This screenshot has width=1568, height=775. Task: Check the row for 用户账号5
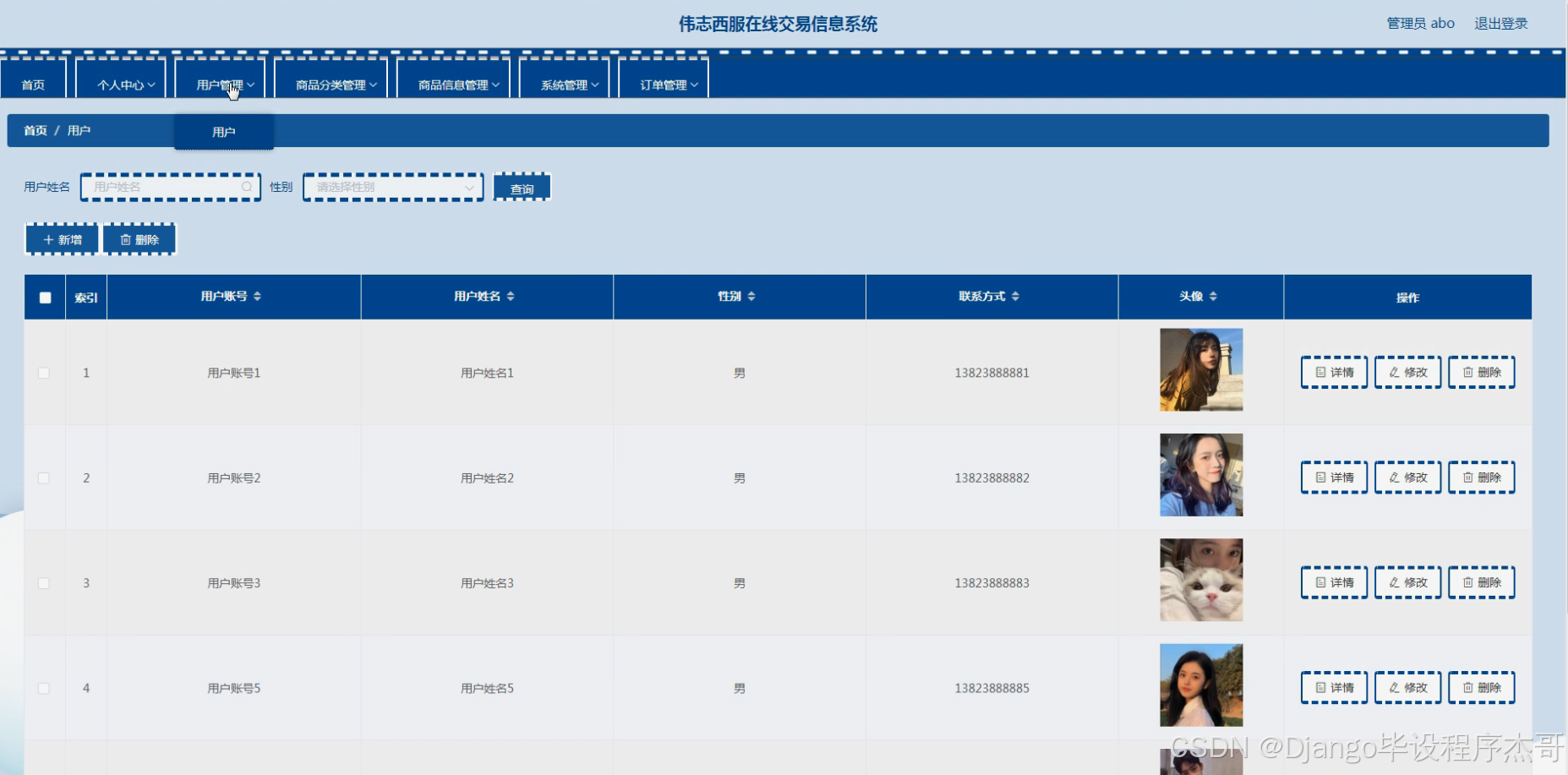coord(44,689)
